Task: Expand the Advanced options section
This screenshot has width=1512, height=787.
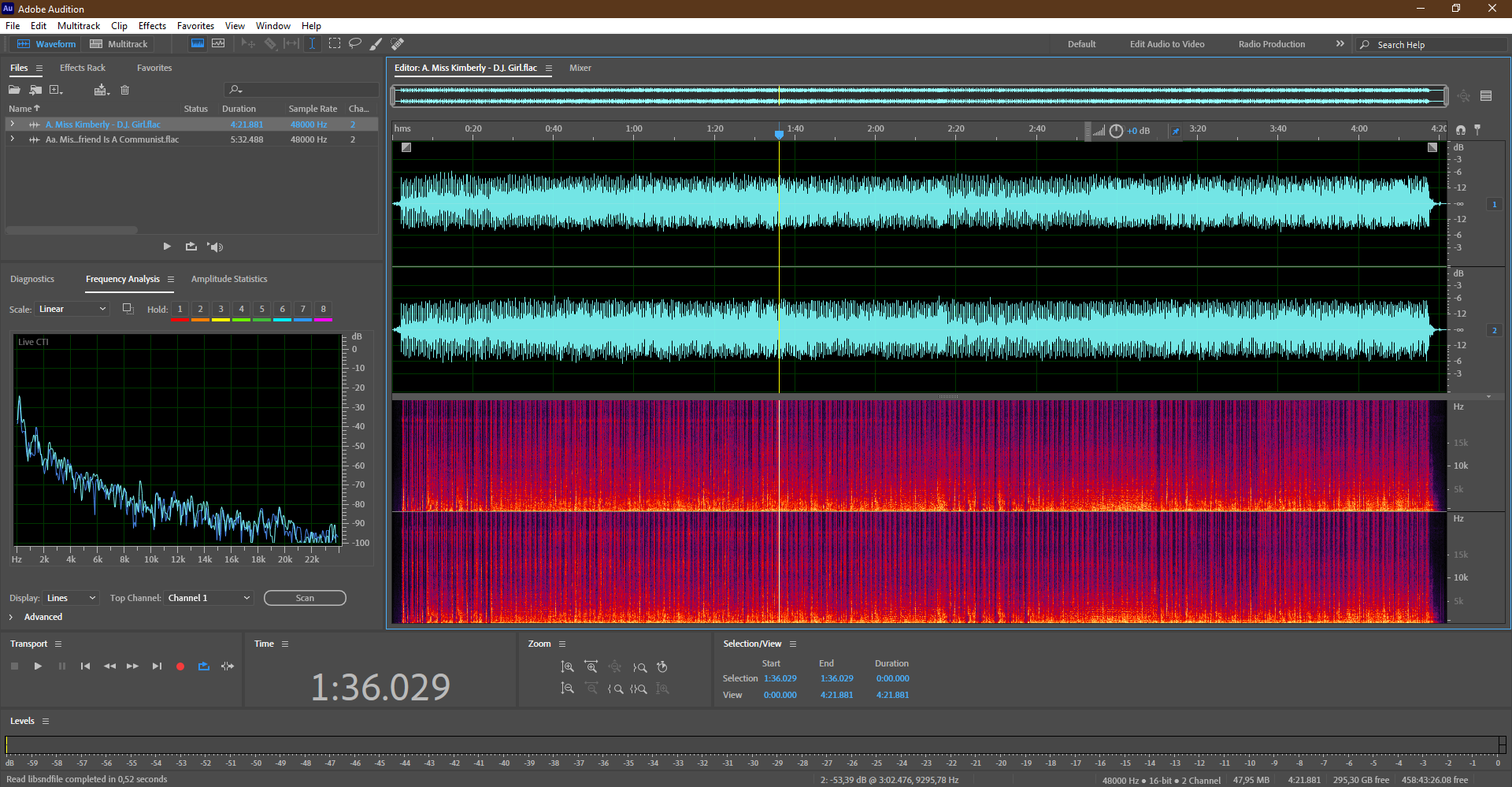Action: pyautogui.click(x=35, y=617)
